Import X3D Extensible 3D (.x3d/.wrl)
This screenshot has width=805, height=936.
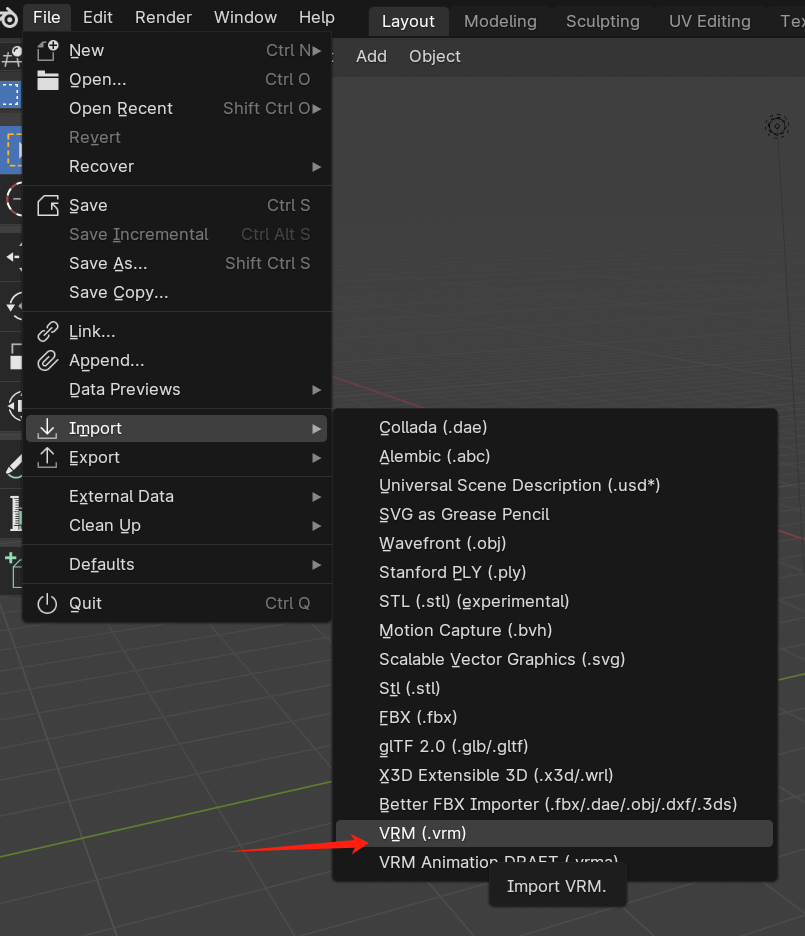click(x=554, y=775)
